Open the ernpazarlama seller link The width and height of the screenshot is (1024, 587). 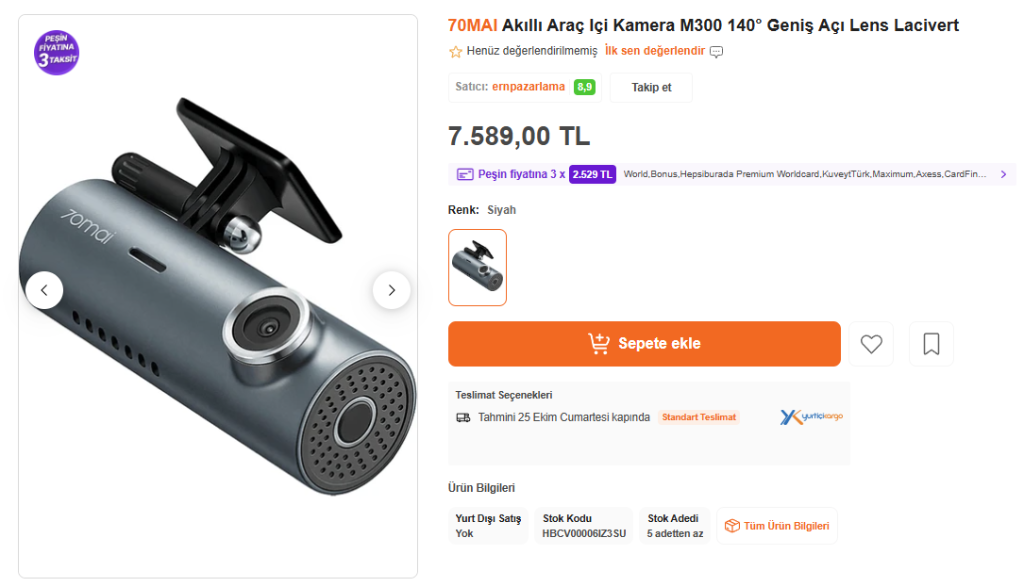click(x=528, y=87)
